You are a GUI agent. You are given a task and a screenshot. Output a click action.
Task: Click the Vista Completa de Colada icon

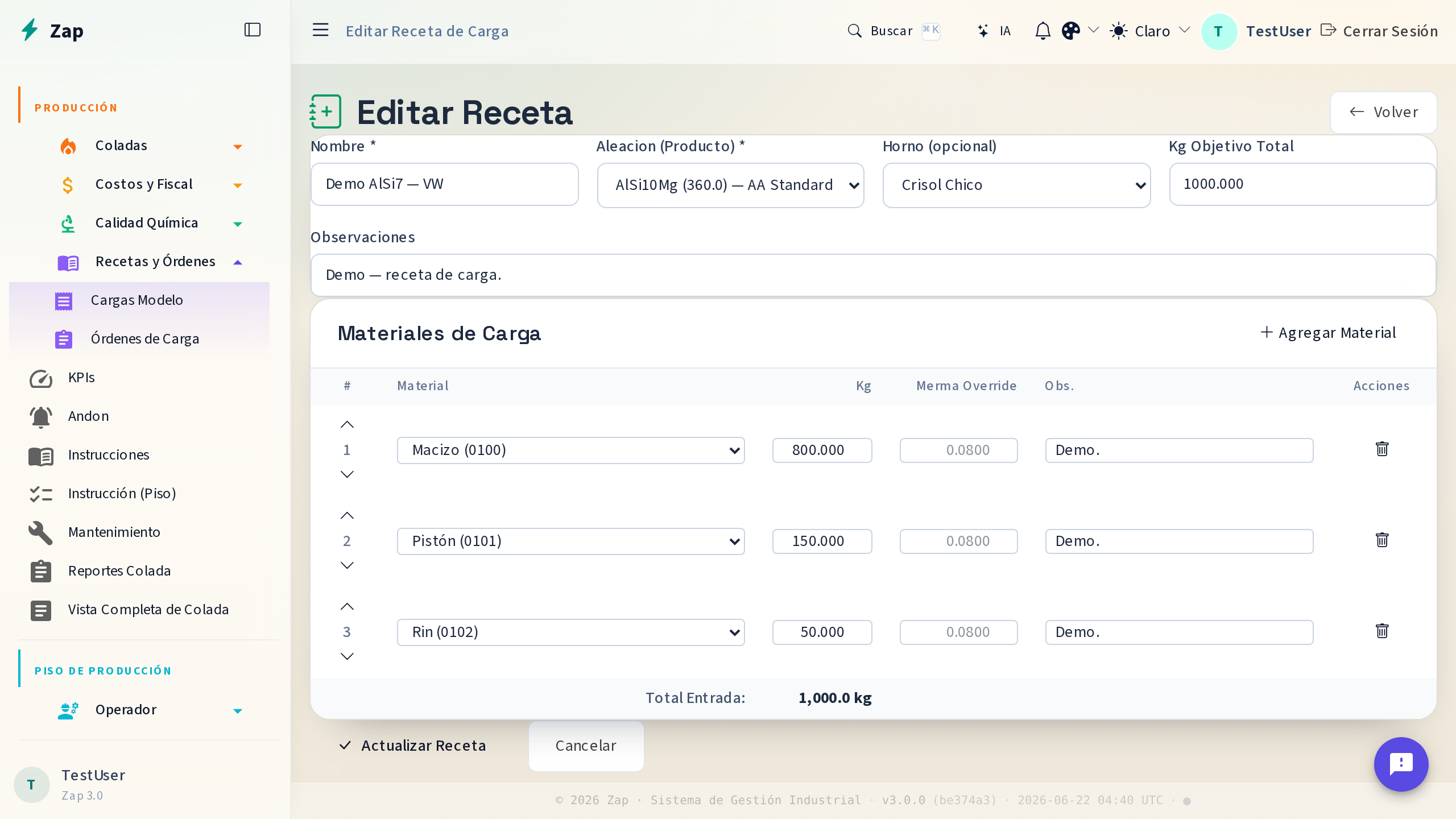click(x=40, y=610)
